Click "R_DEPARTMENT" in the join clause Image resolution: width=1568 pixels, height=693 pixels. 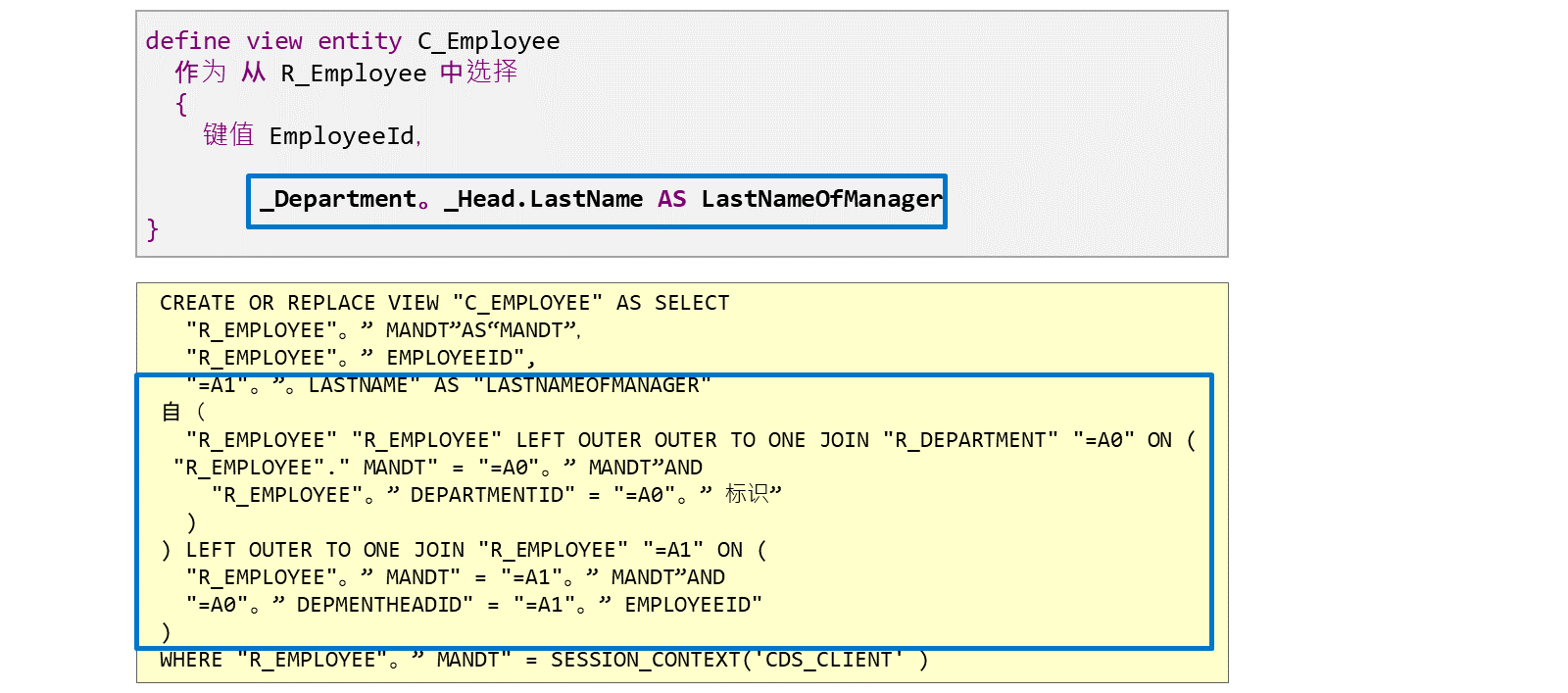(x=970, y=440)
